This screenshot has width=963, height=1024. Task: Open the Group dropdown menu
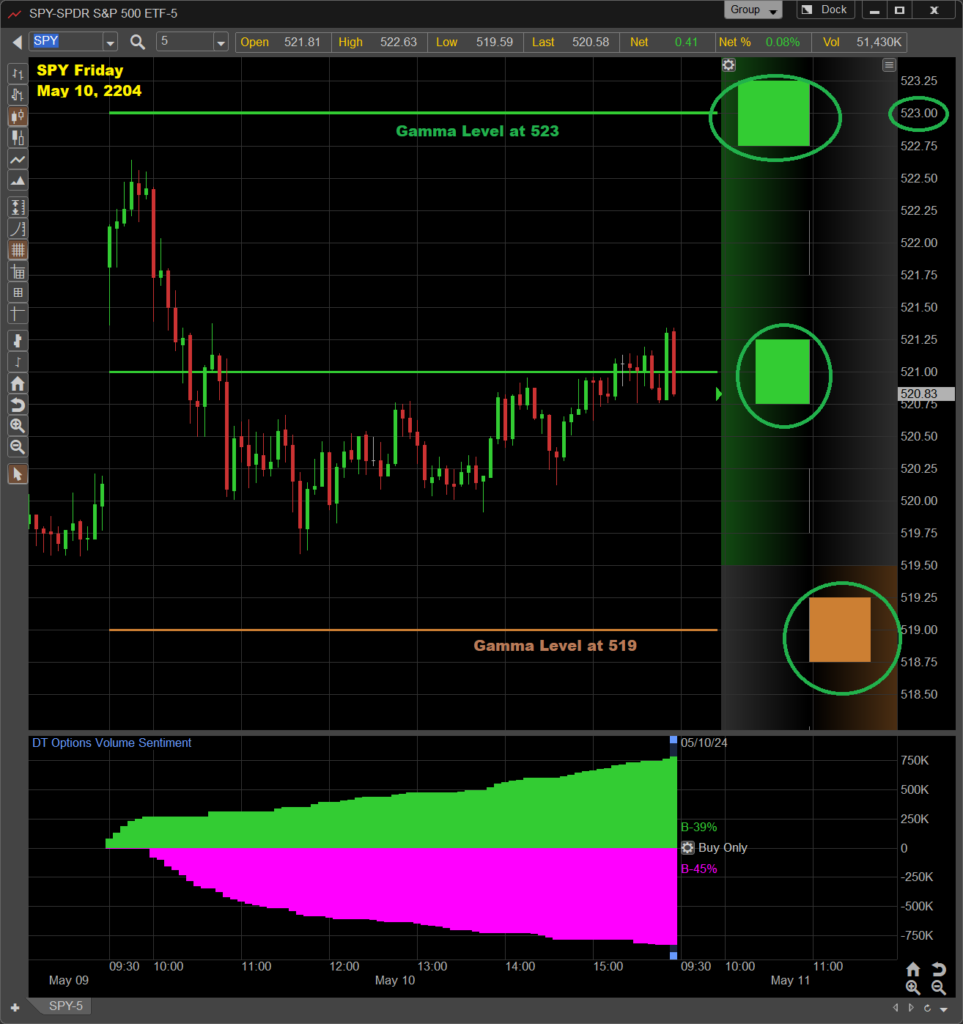point(754,10)
